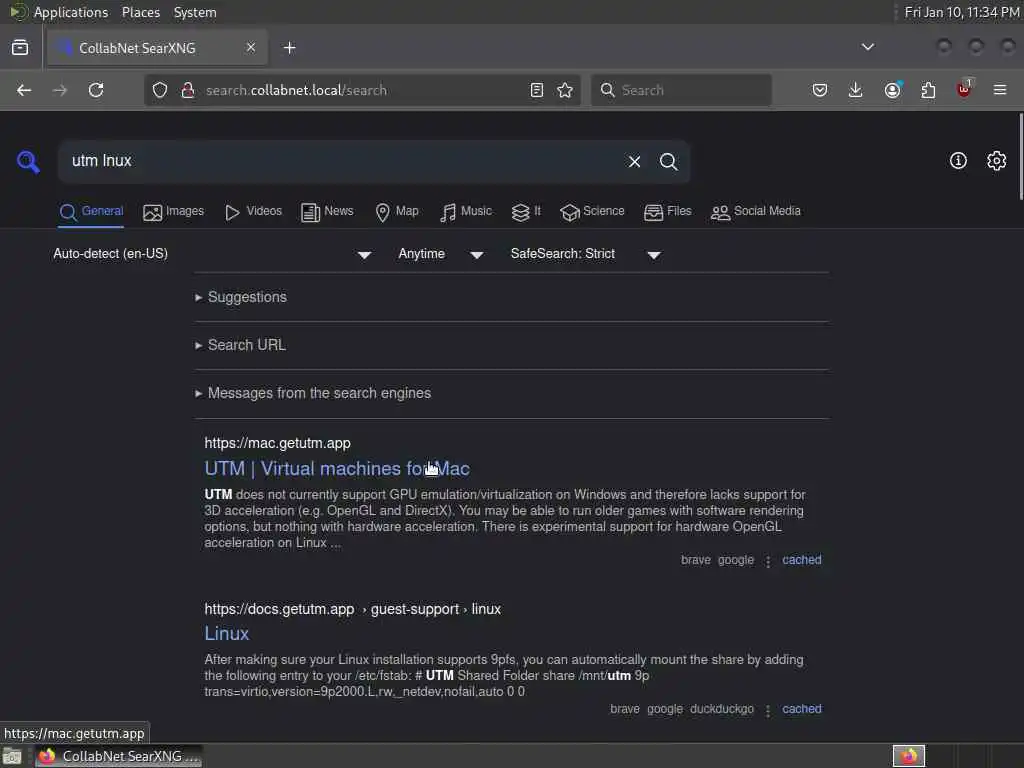Viewport: 1024px width, 768px height.
Task: Click the https://mac.getutm.app result URL
Action: [278, 443]
